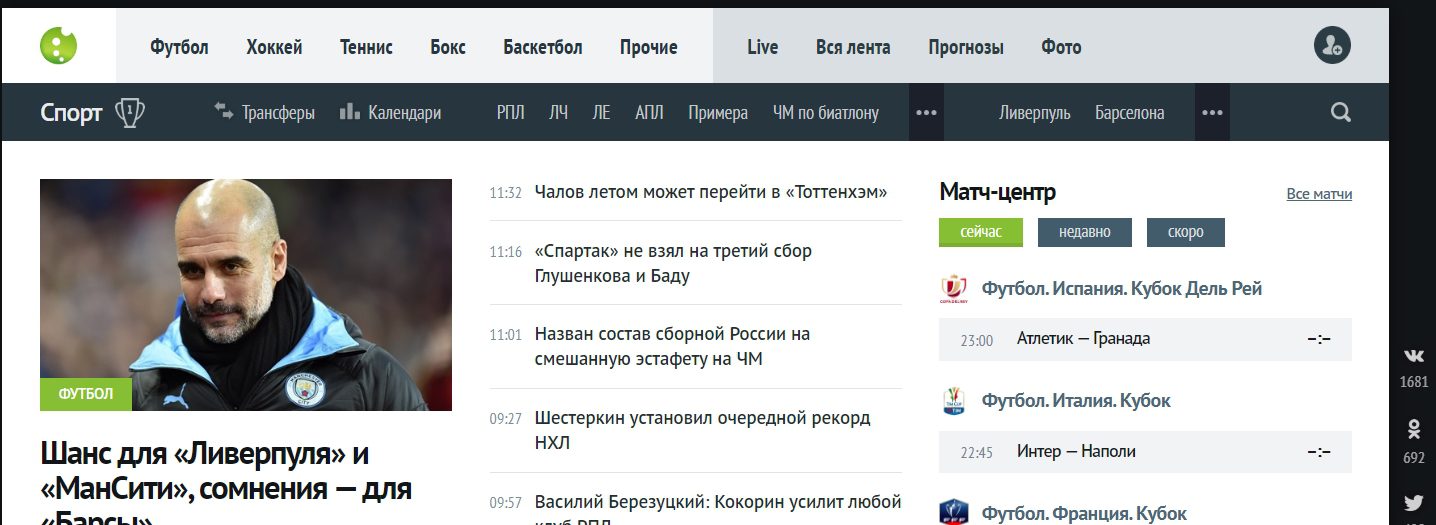
Task: Open the Прогнозы section
Action: coord(966,47)
